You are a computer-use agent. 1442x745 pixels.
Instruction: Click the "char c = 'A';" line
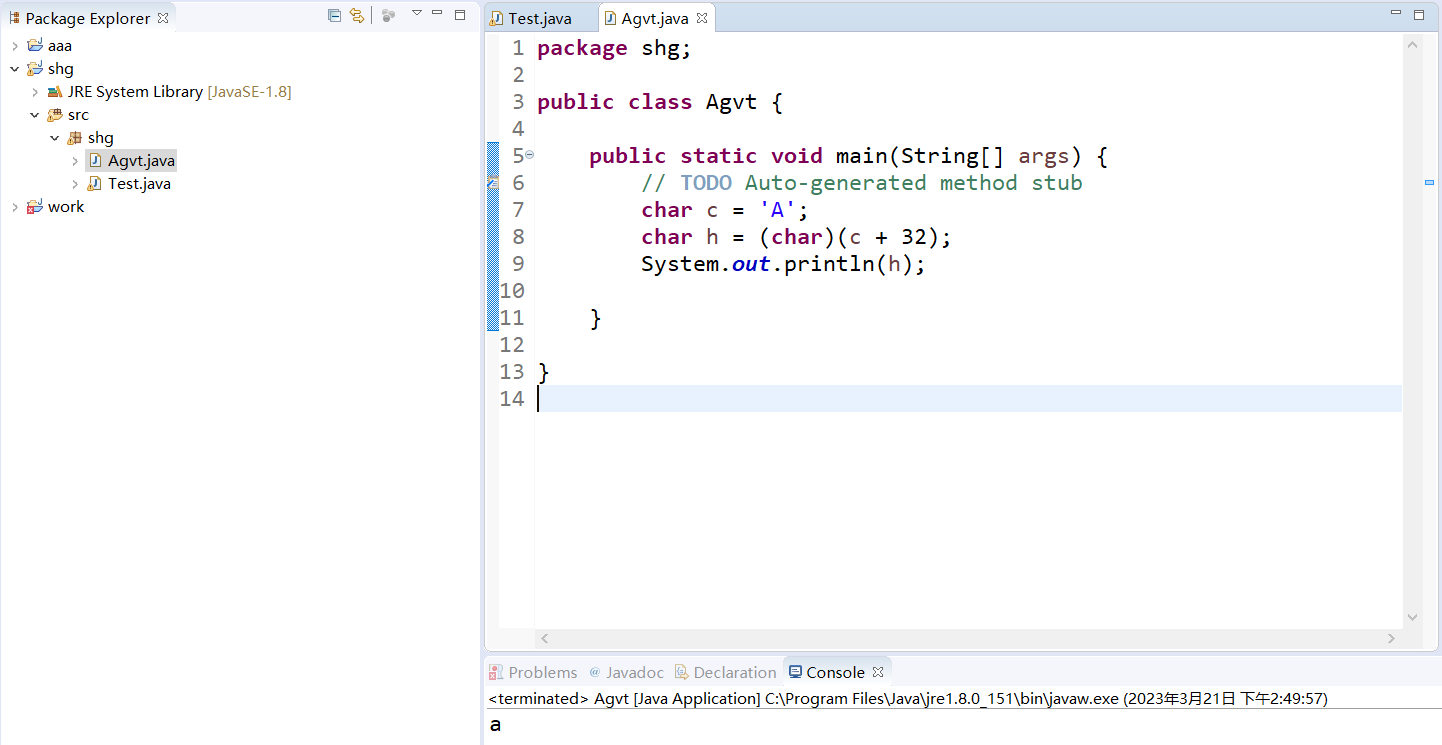pyautogui.click(x=724, y=210)
